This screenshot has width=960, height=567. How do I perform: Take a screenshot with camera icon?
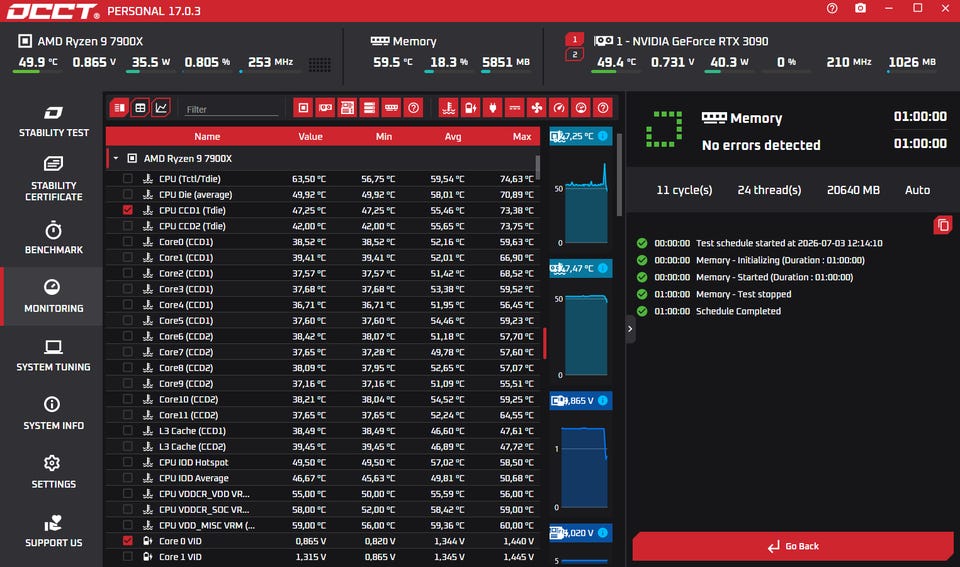[860, 9]
